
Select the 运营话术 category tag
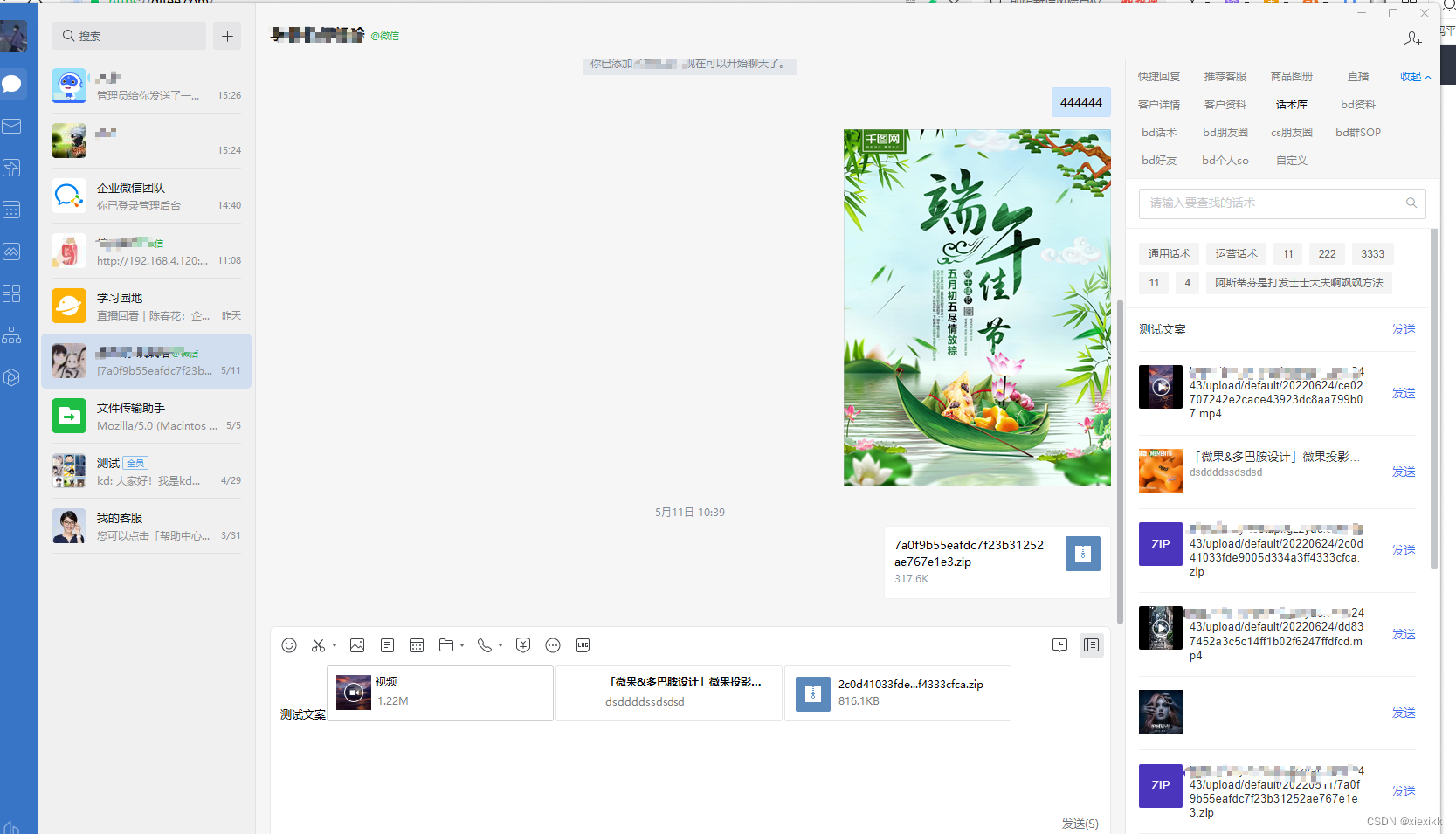(x=1237, y=254)
